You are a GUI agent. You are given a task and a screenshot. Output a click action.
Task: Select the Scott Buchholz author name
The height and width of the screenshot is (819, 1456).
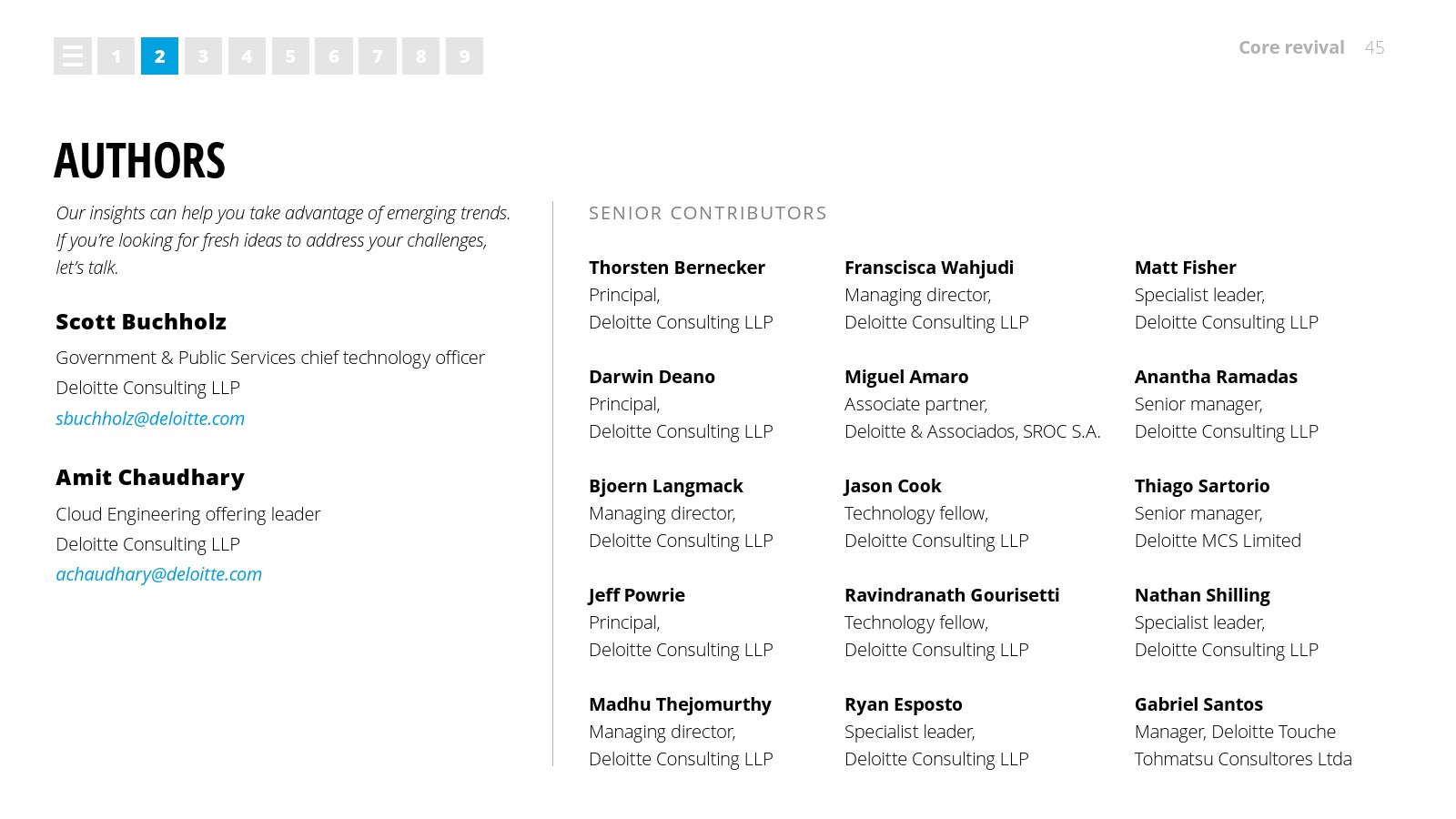pos(141,322)
